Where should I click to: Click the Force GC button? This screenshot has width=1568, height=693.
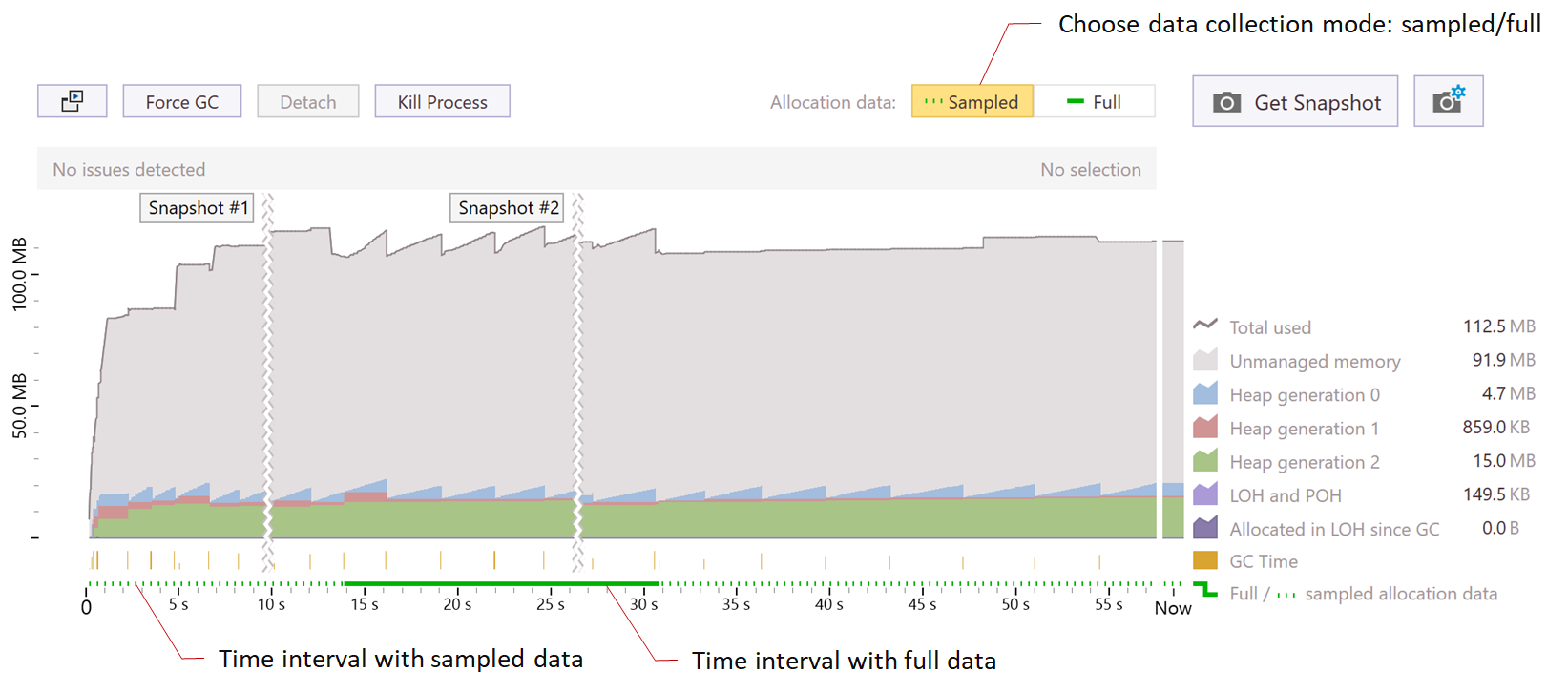point(181,100)
